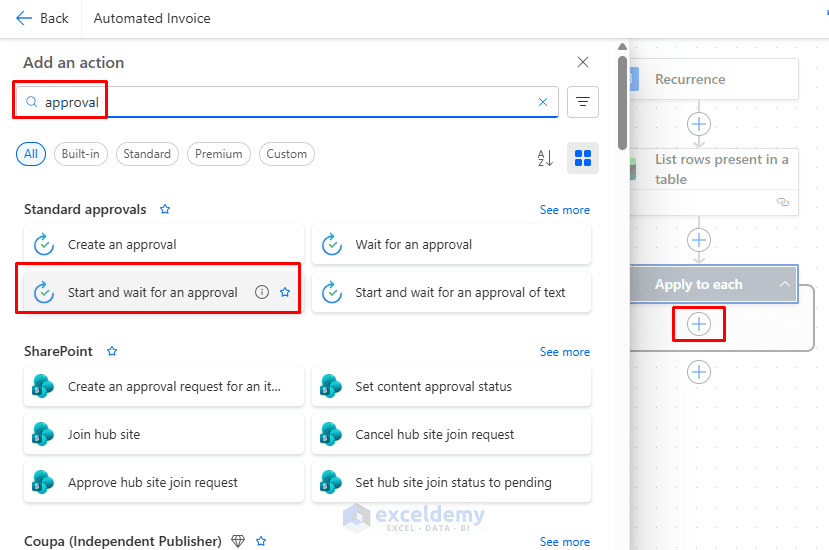Favorite the Standard approvals connector star
The image size is (829, 550).
[x=165, y=209]
